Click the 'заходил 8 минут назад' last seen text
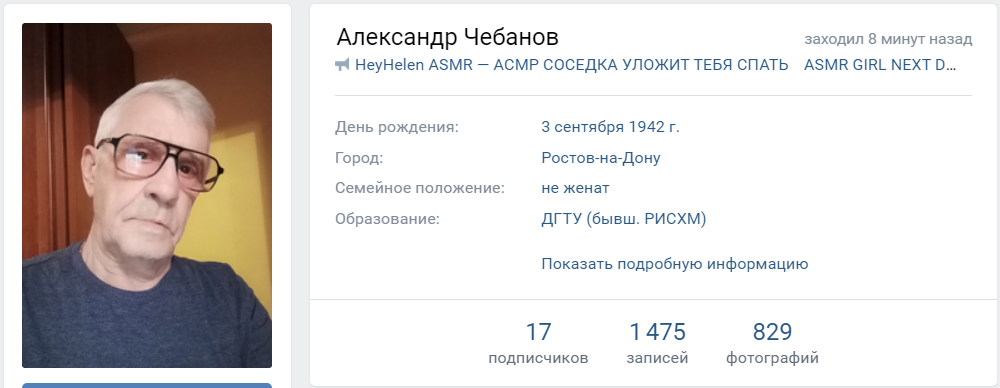Screen dimensions: 1000x388 click(x=888, y=39)
